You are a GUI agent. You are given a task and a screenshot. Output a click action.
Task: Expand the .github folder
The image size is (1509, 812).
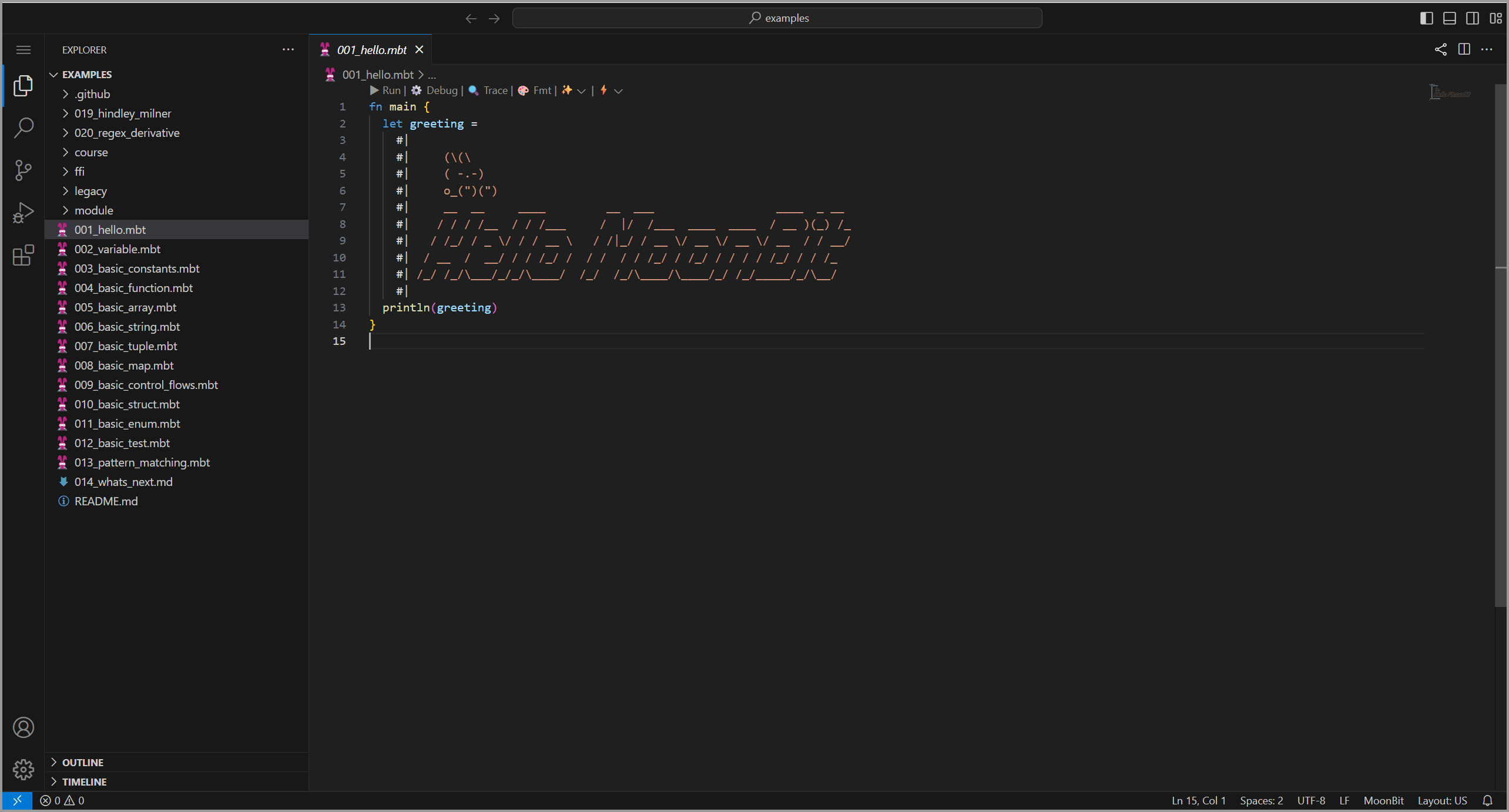point(176,94)
